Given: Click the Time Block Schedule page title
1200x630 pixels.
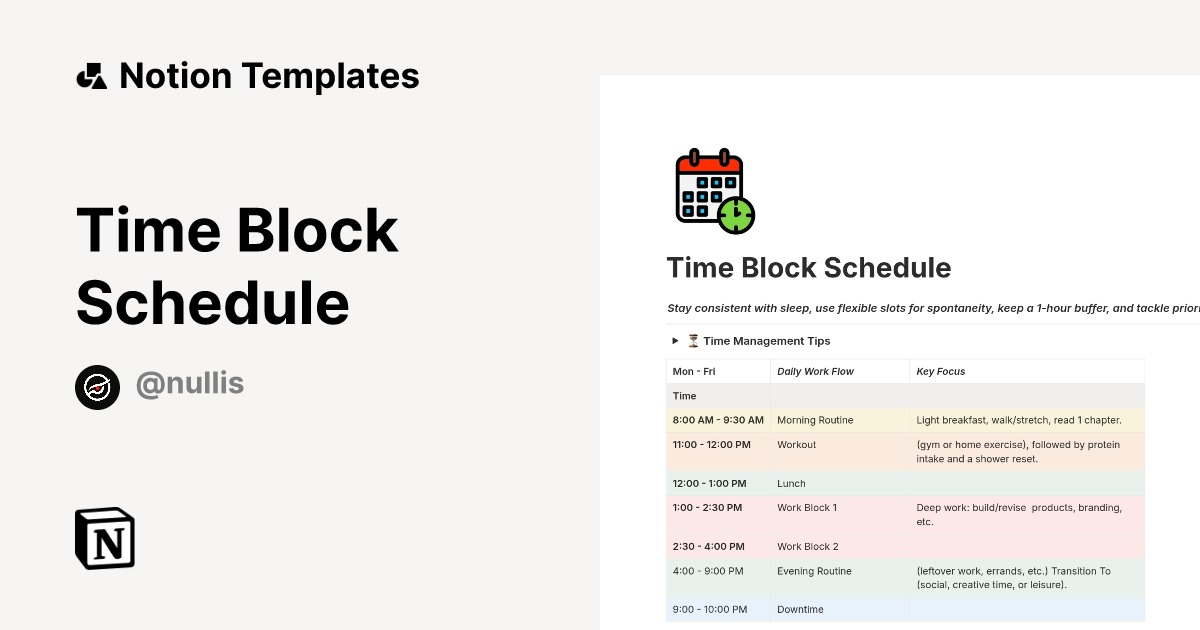Looking at the screenshot, I should (808, 267).
